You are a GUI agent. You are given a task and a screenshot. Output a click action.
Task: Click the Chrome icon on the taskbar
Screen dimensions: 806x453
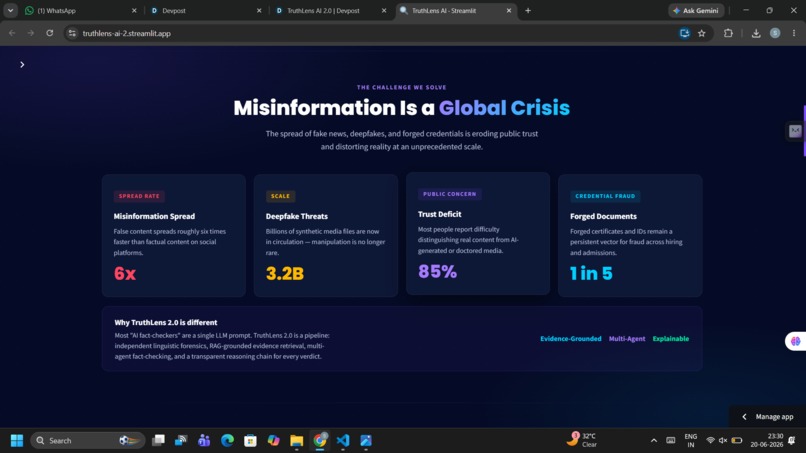point(320,441)
